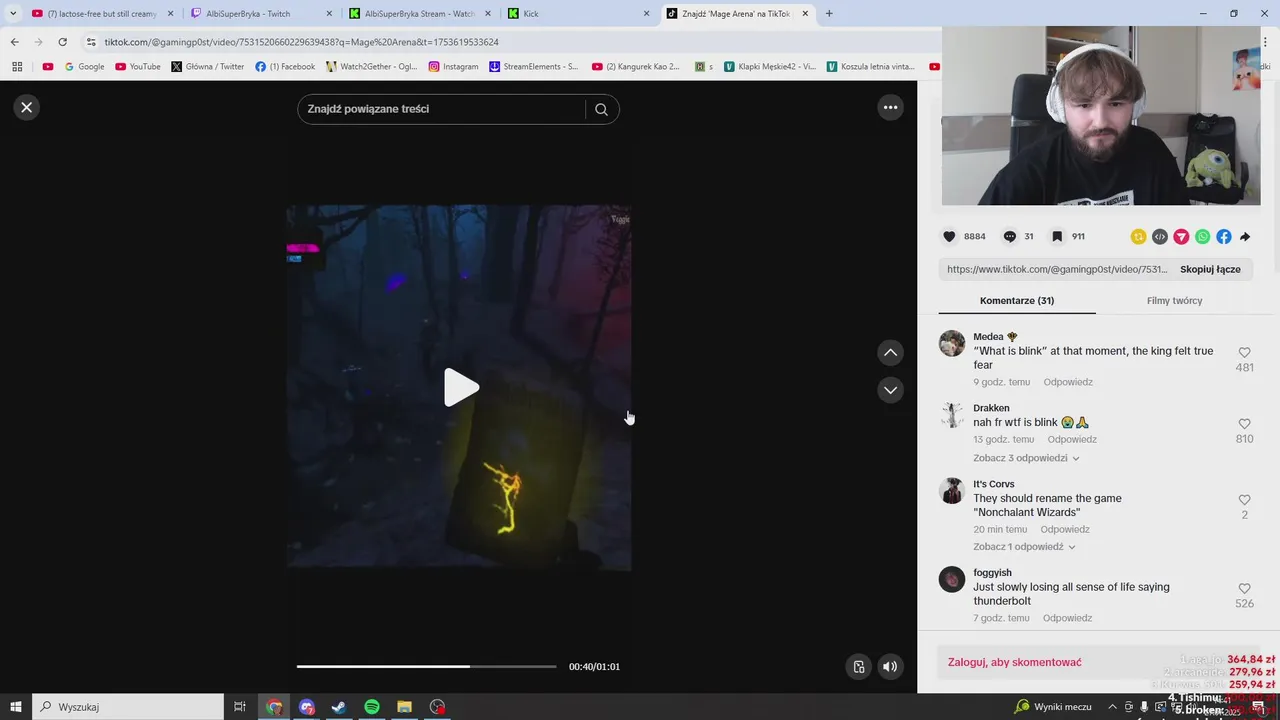
Task: Mute the video with the speaker icon
Action: (x=890, y=667)
